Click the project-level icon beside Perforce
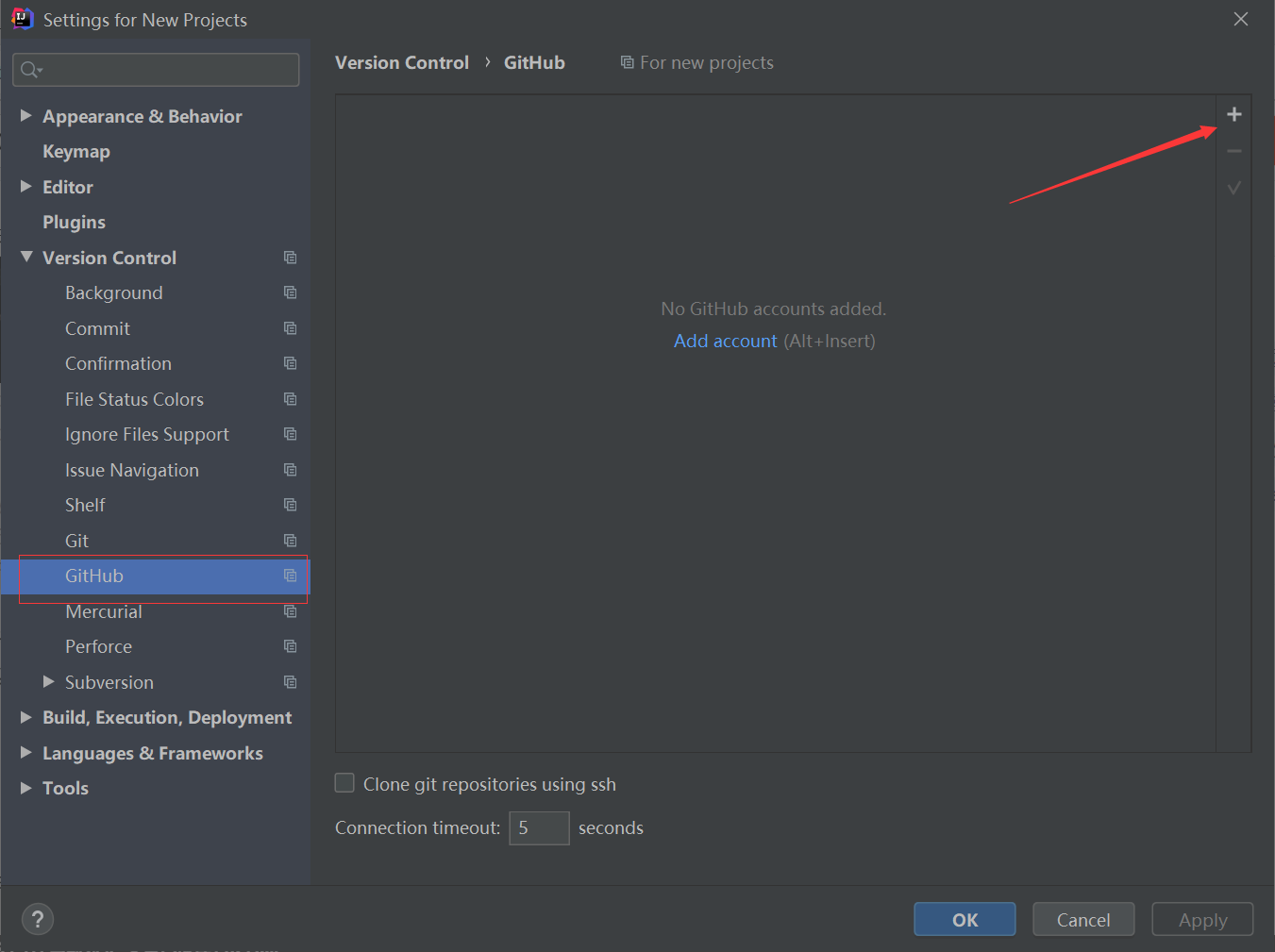This screenshot has height=952, width=1275. (x=290, y=646)
